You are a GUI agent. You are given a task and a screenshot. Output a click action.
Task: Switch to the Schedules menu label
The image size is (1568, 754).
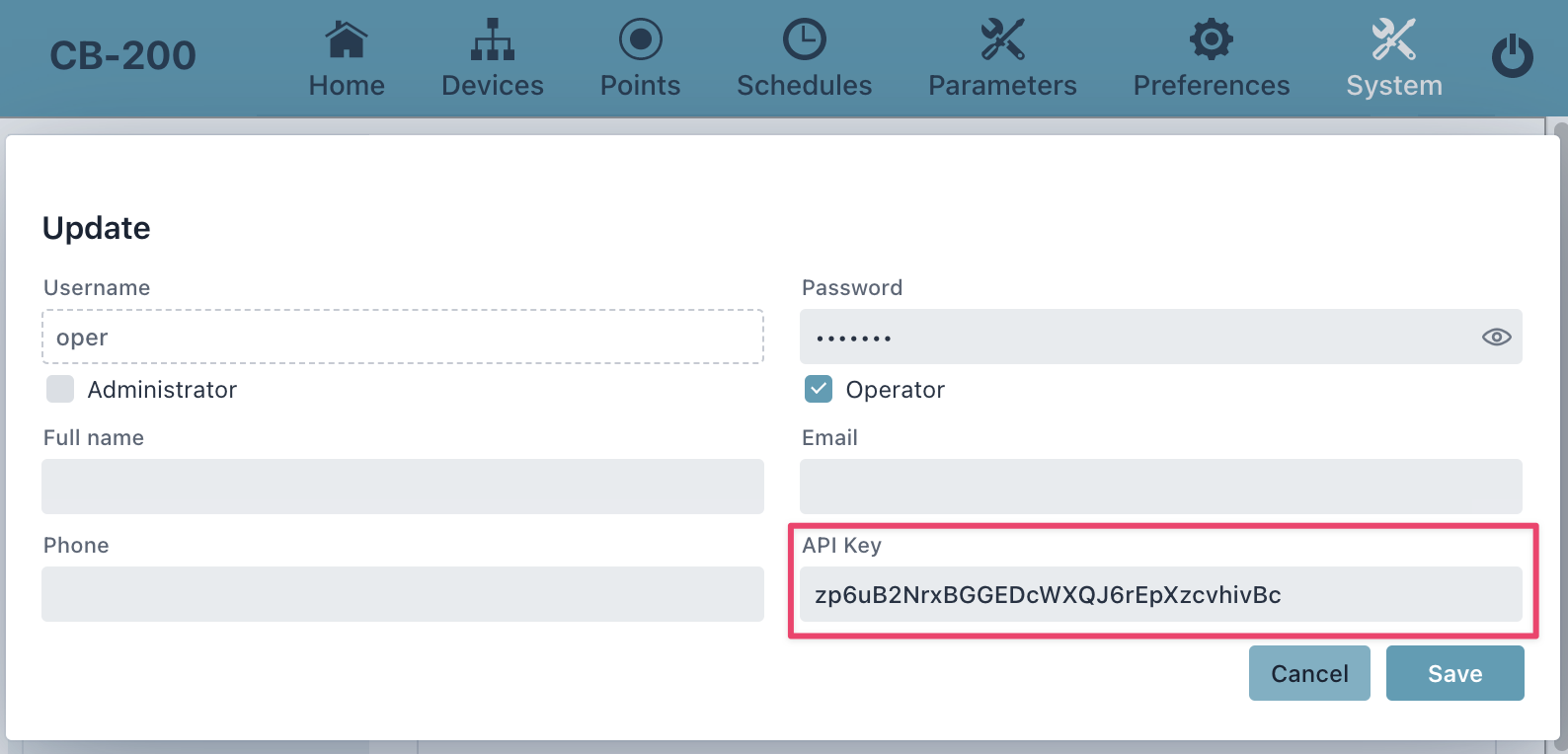point(805,86)
